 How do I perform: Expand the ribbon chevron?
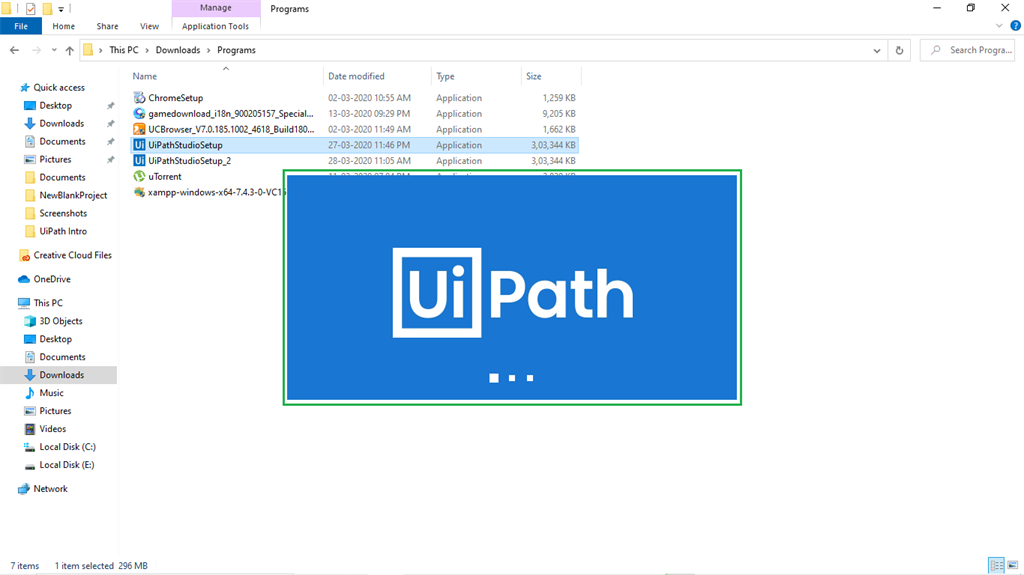click(x=999, y=26)
